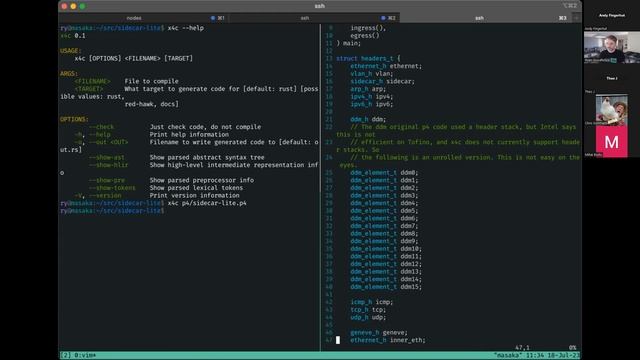Click 'Andy Fingerhut' participant name label

(611, 16)
